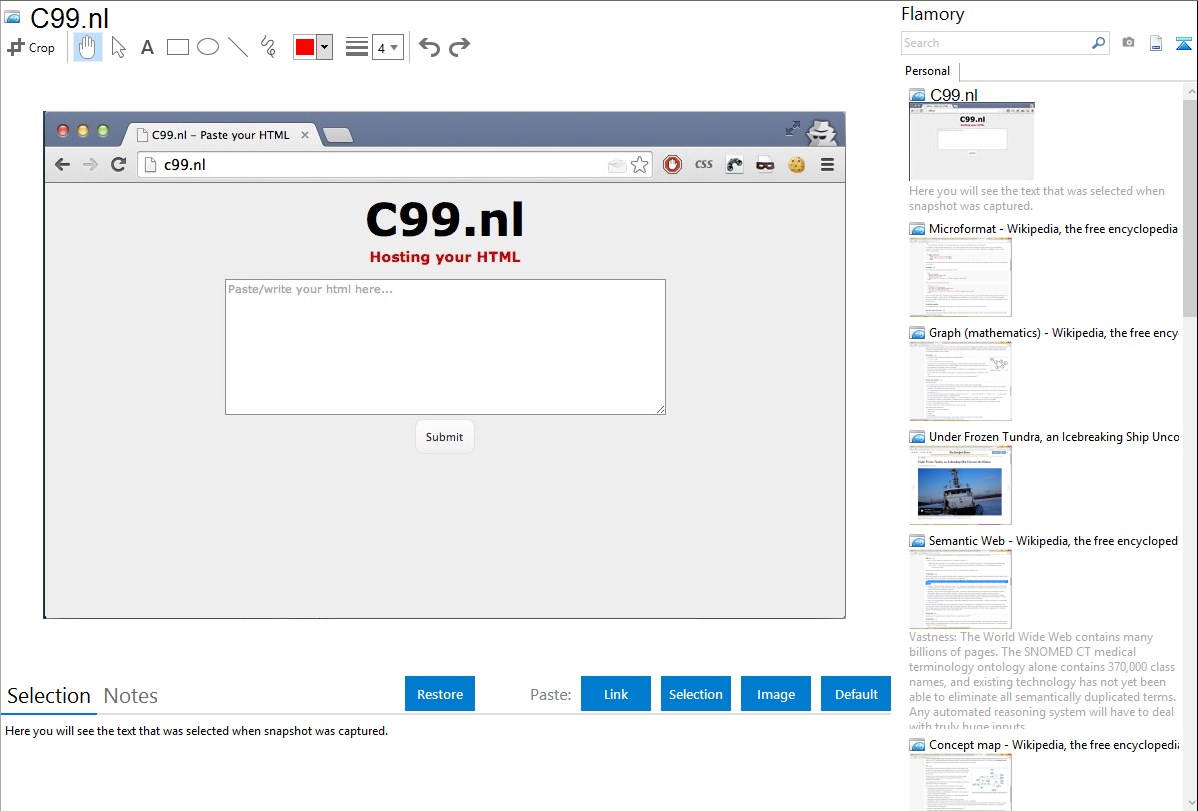Open the color picker dropdown arrow
This screenshot has height=811, width=1198.
pos(325,47)
